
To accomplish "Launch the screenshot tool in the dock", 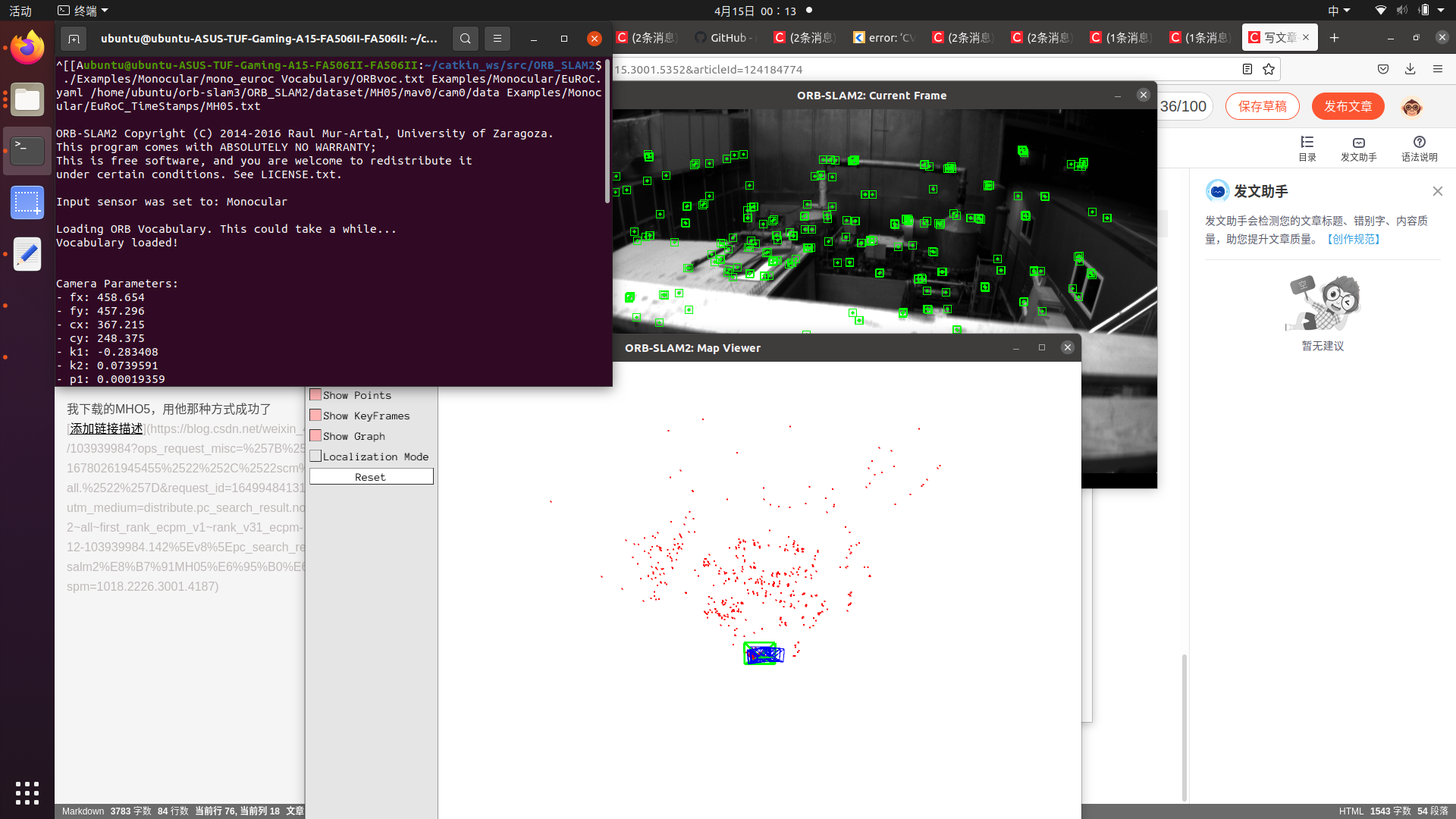I will pyautogui.click(x=27, y=202).
